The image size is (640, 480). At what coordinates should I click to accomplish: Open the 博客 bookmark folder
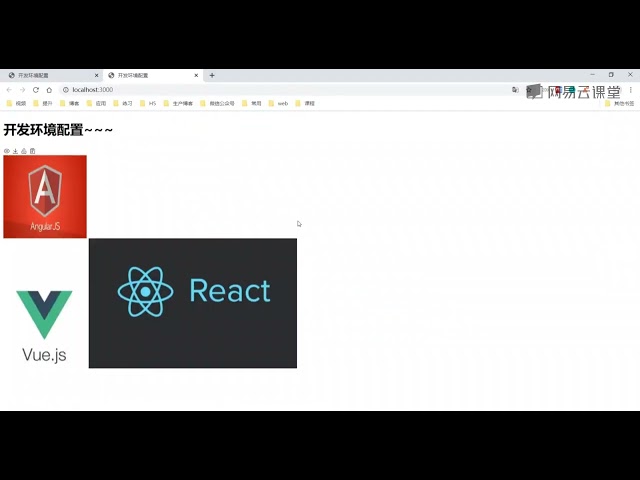point(69,104)
